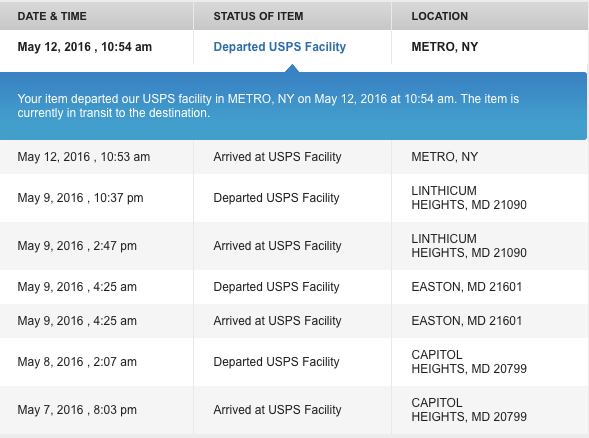Image resolution: width=589 pixels, height=438 pixels.
Task: Click the Departed USPS Facility blue link
Action: click(279, 47)
